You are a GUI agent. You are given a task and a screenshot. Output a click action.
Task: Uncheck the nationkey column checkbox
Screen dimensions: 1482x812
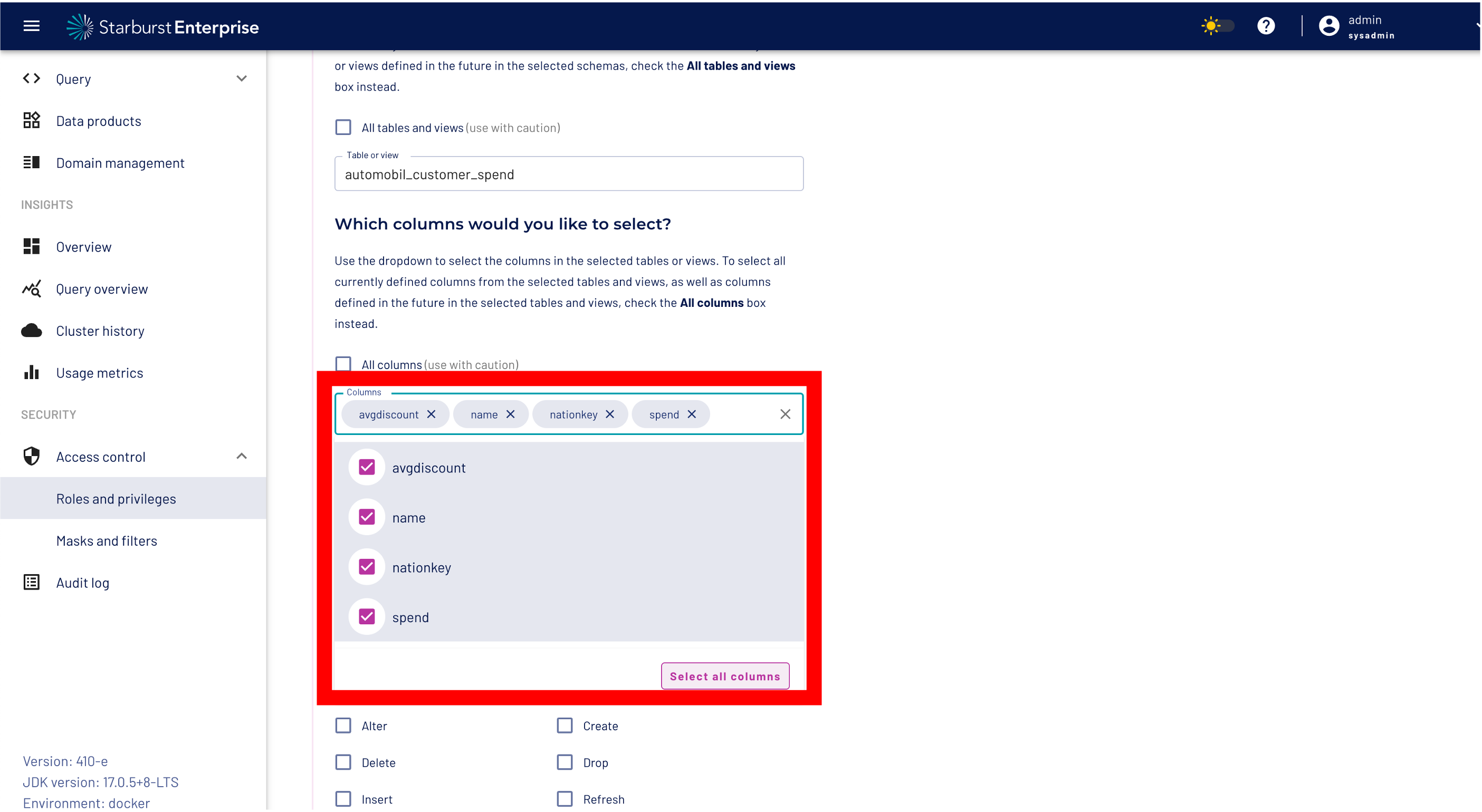pos(367,567)
